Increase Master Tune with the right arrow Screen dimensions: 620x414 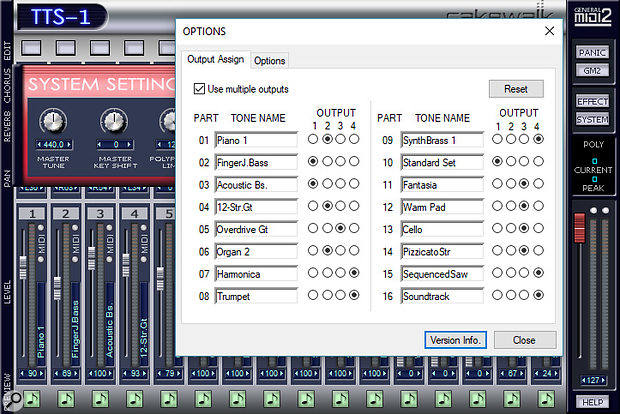pos(69,145)
